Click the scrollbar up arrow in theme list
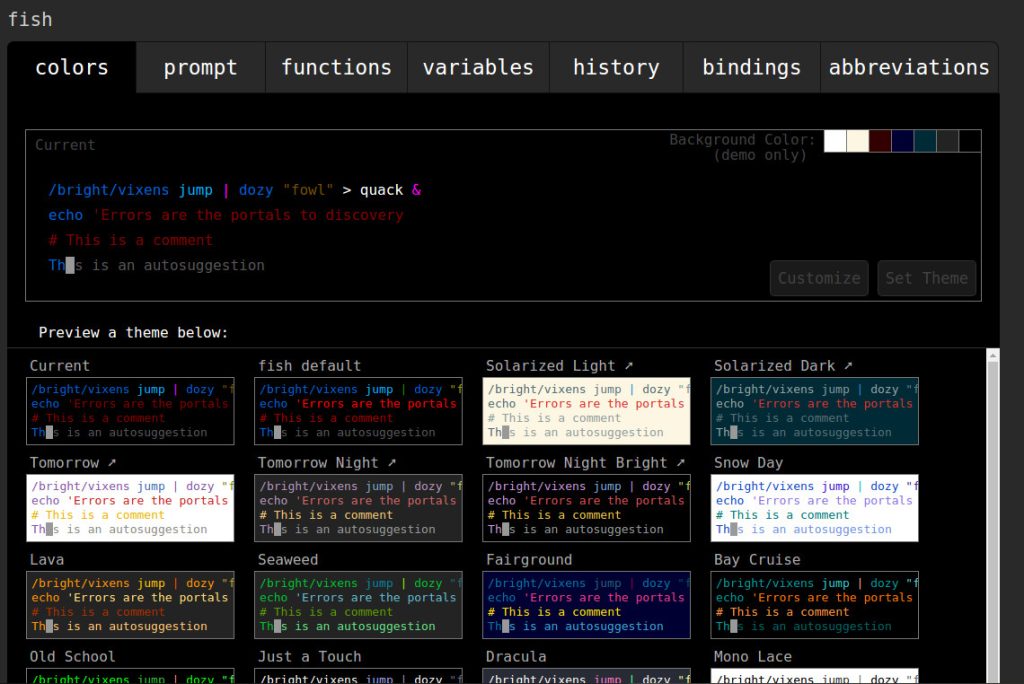Screen dimensions: 1024x684 click(x=992, y=356)
